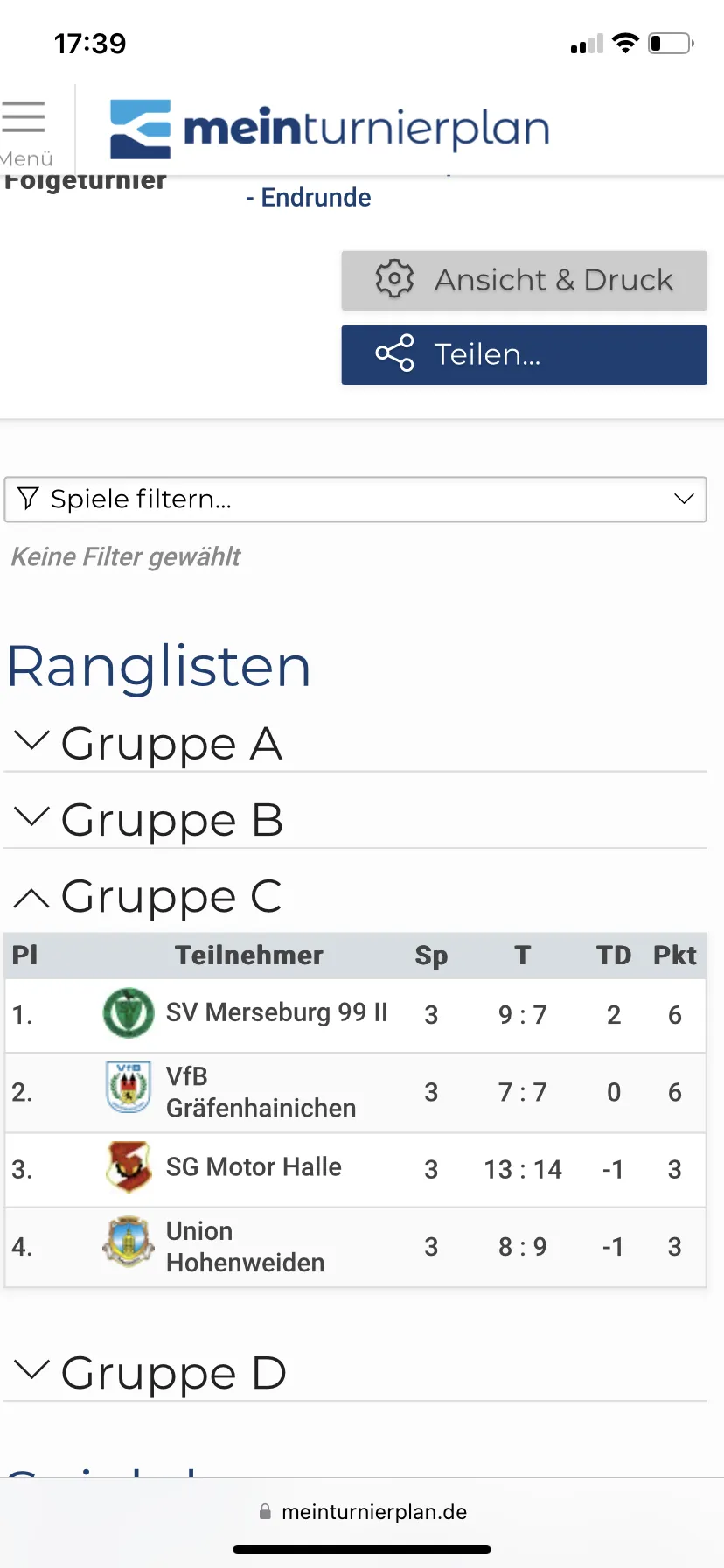Click the gear icon in Ansicht & Druck
This screenshot has width=724, height=1568.
[394, 280]
